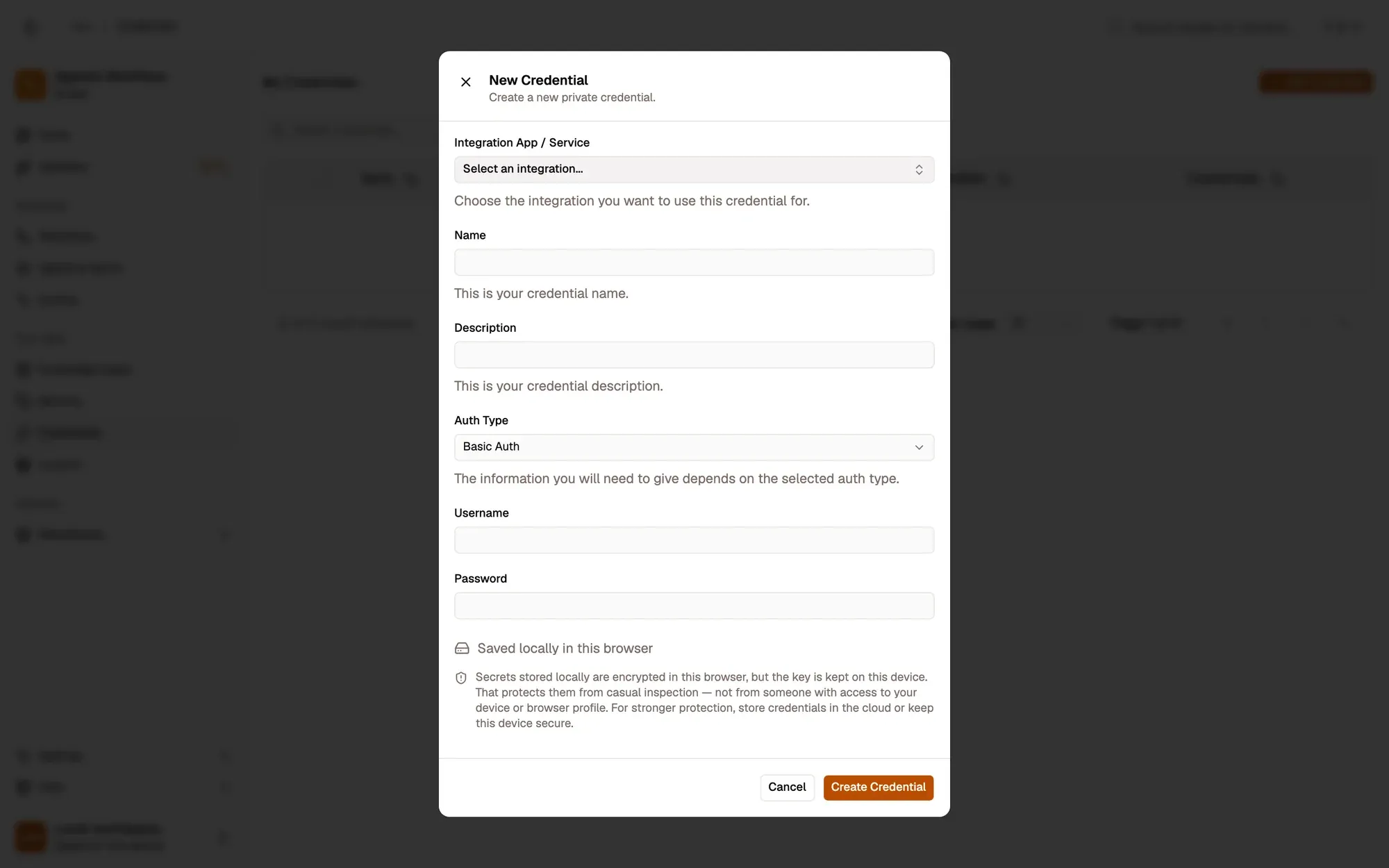
Task: Click the local storage drive icon
Action: [x=462, y=649]
